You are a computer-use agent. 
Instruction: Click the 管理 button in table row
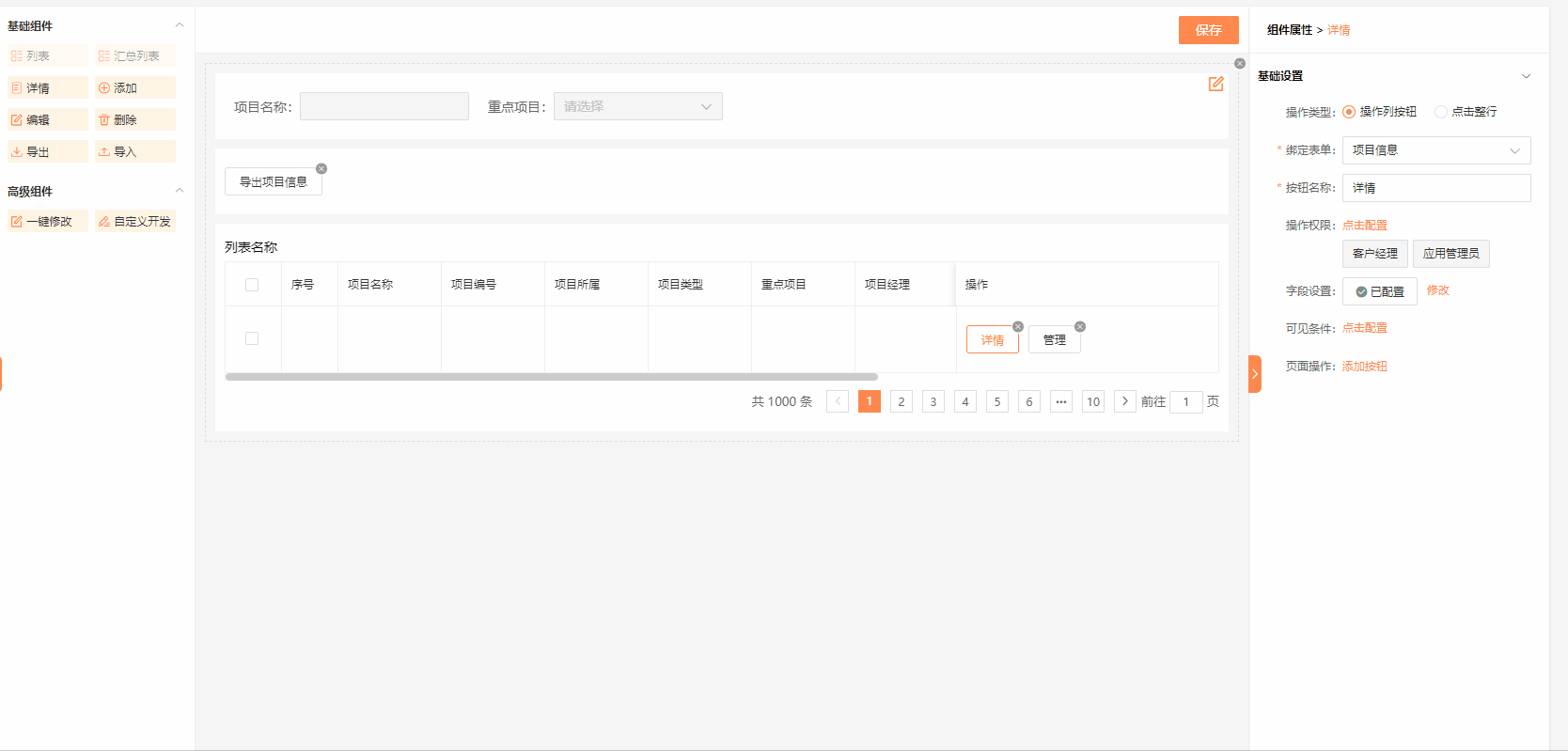[1055, 340]
